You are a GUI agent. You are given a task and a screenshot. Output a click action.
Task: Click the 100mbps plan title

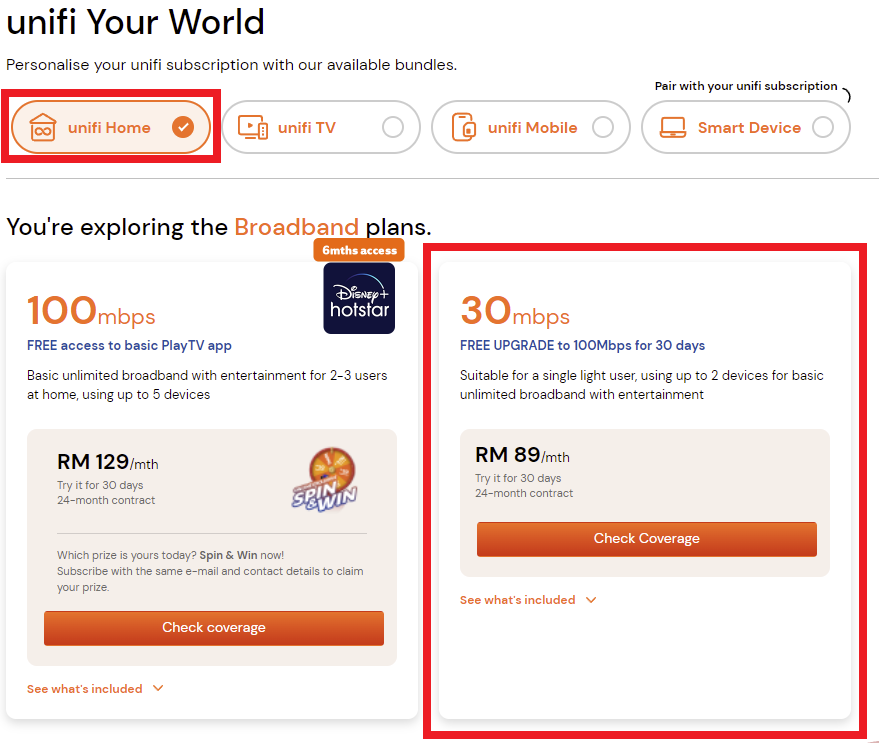tap(91, 311)
